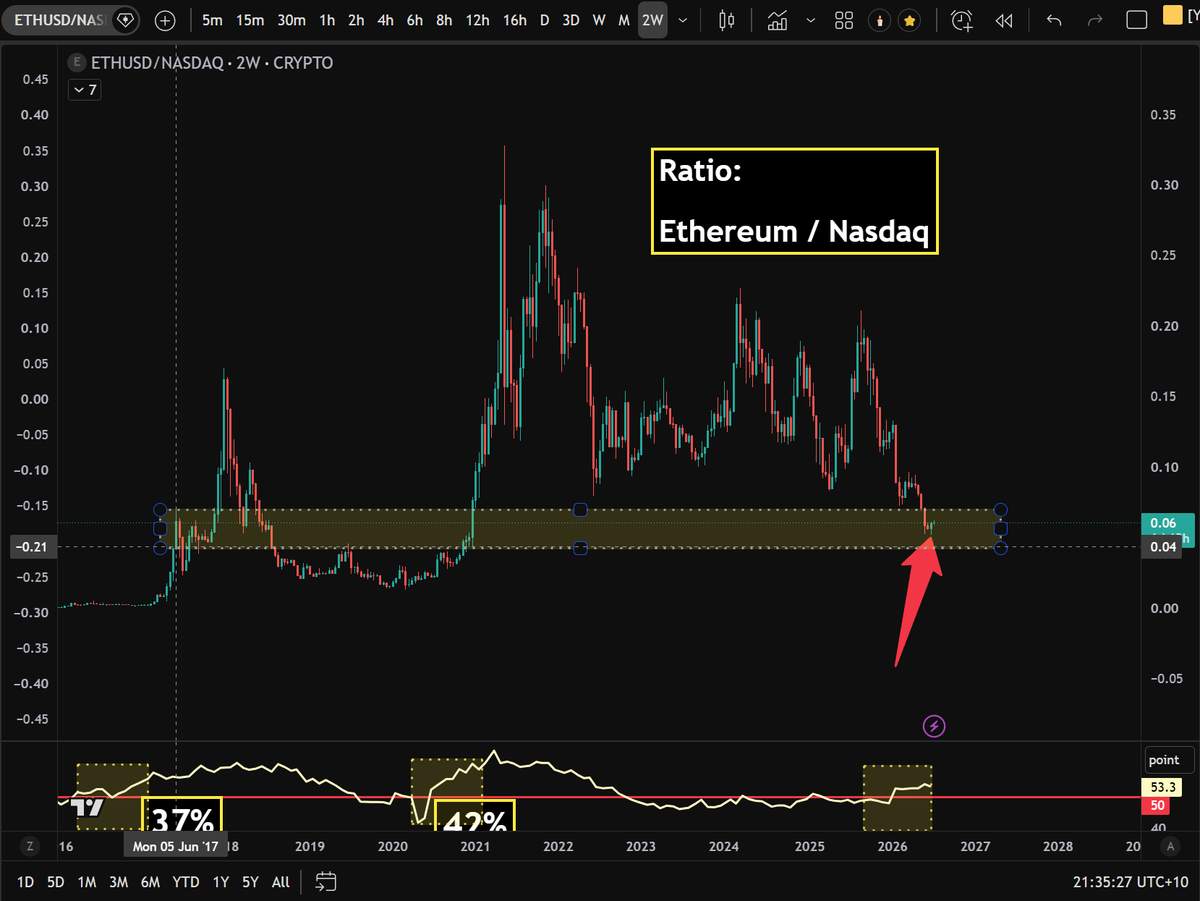Switch to the 5m timeframe
The width and height of the screenshot is (1200, 901).
213,20
